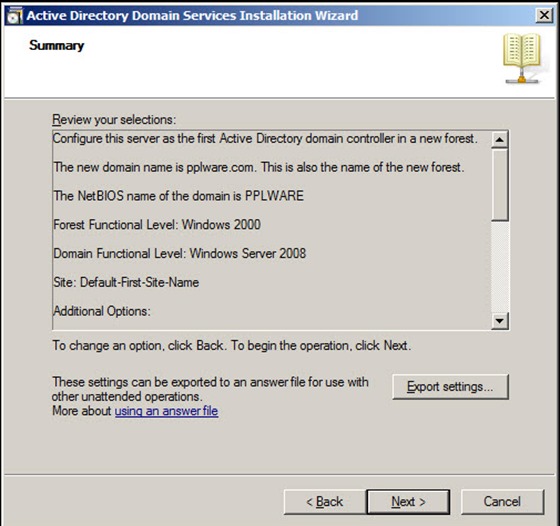Click the open book directory icon
The image size is (560, 526).
[522, 58]
